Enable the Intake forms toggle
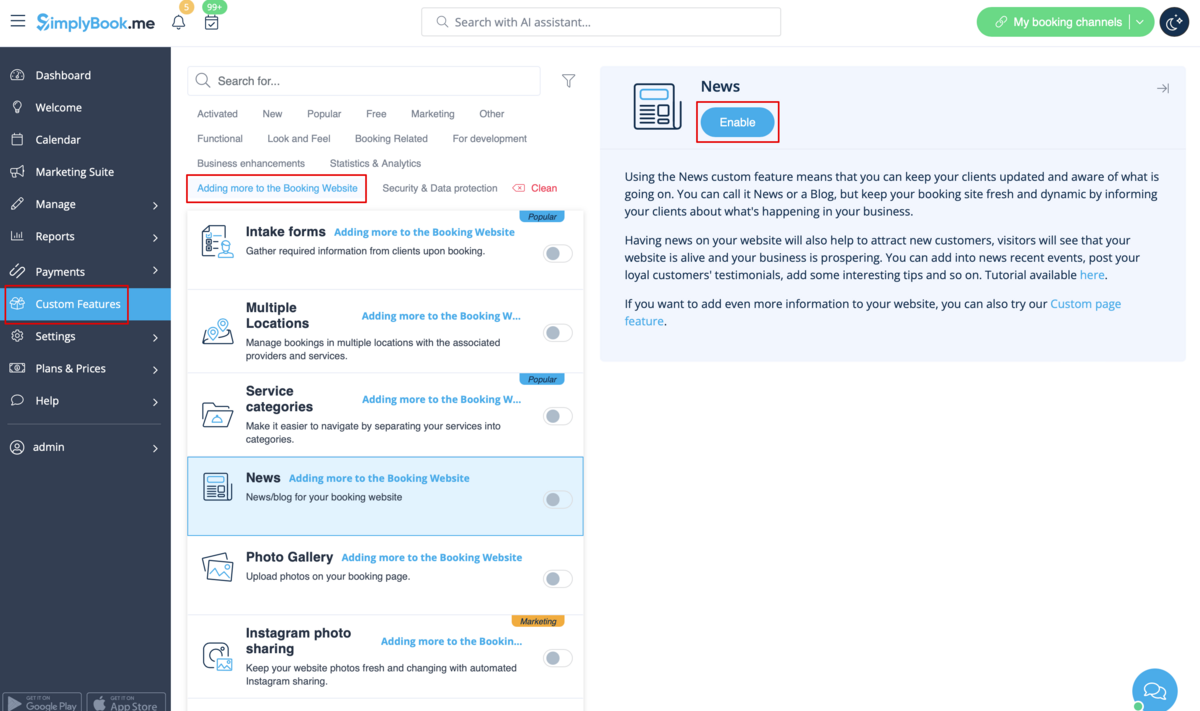 (x=557, y=254)
